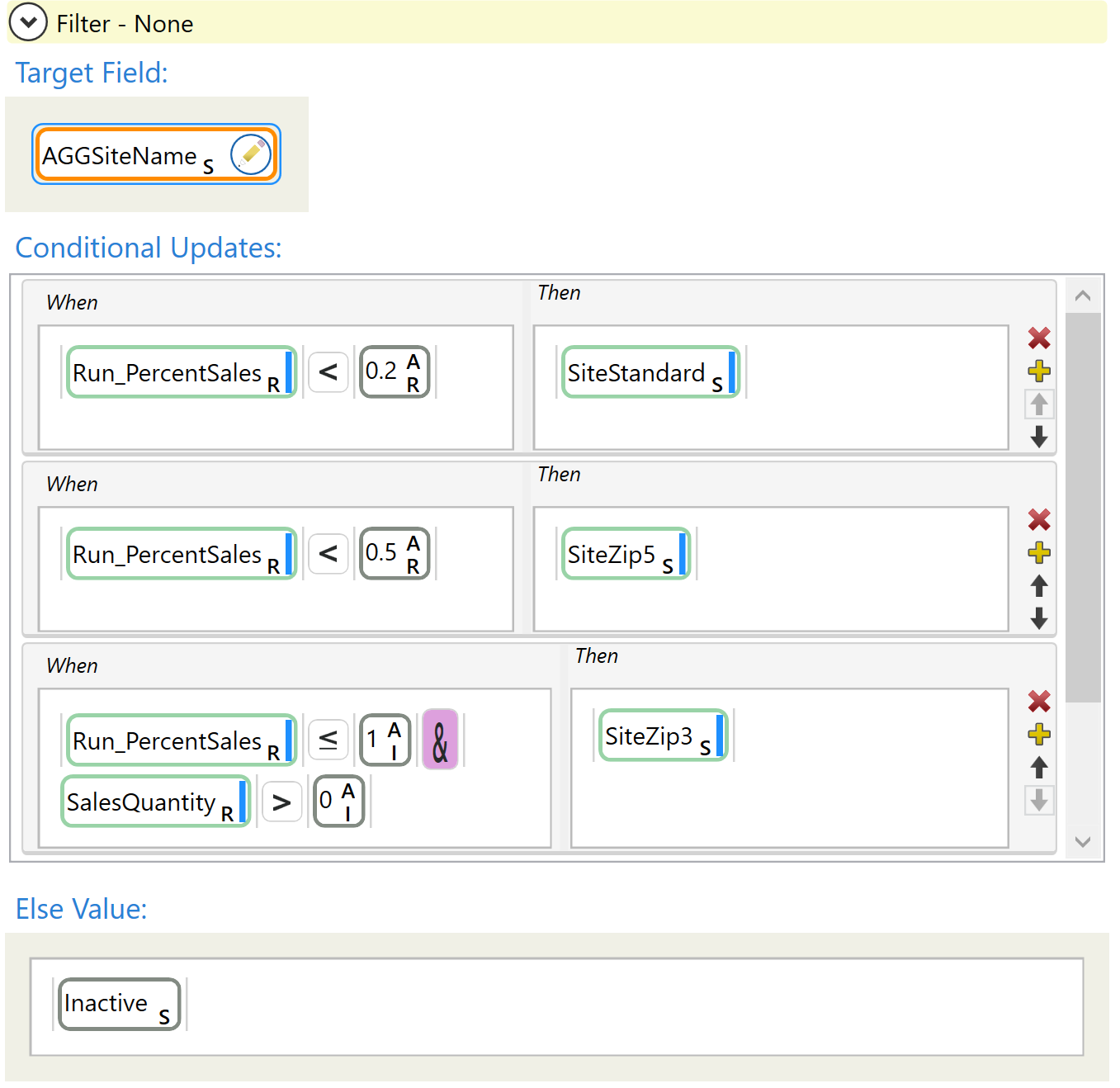Add a condition after the first rule
This screenshot has width=1120, height=1088.
(1038, 371)
